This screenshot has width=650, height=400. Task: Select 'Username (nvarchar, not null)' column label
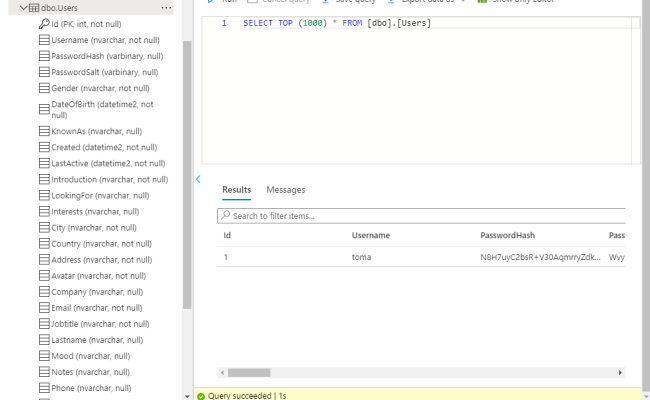(x=105, y=40)
